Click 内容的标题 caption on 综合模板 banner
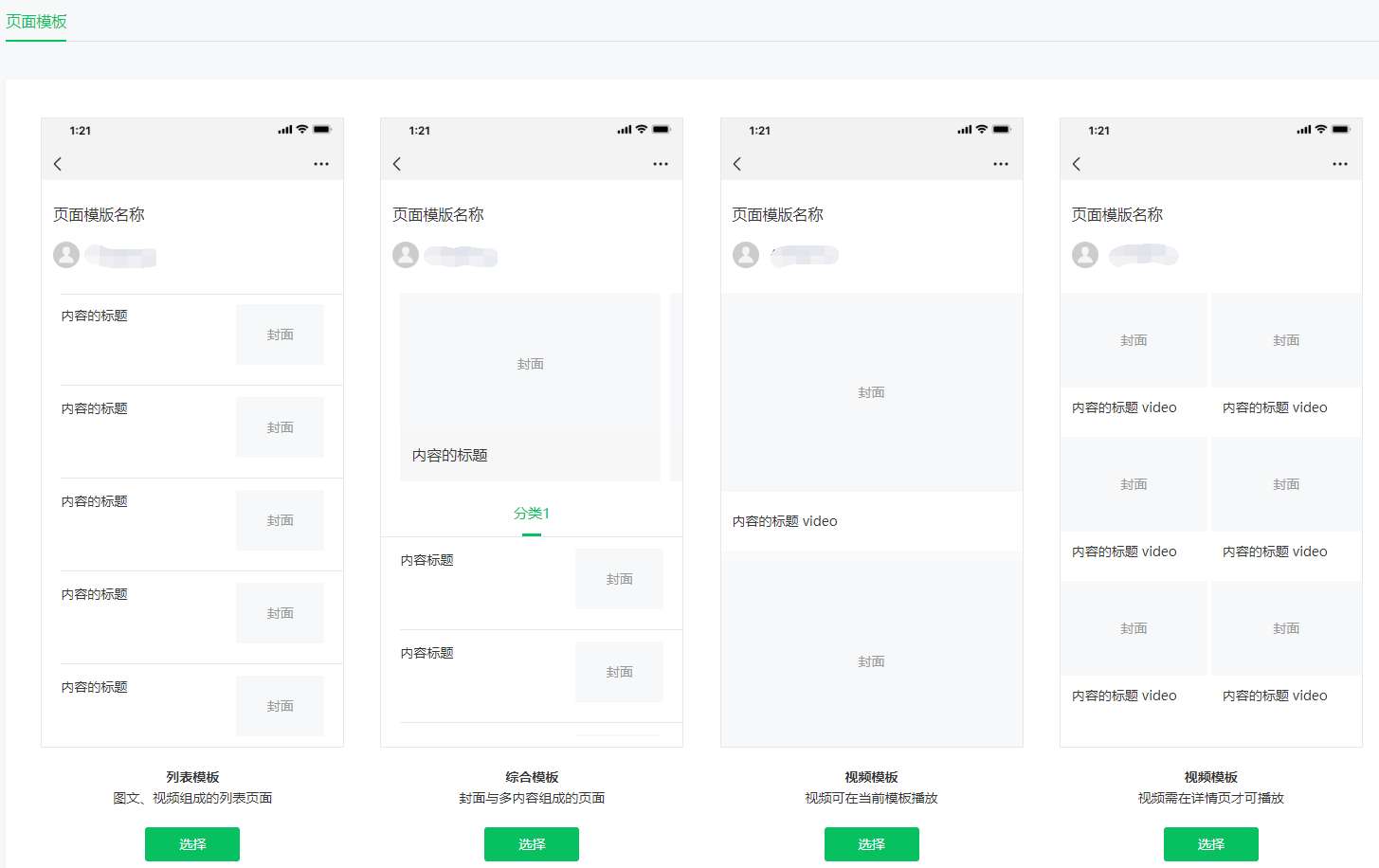Image resolution: width=1379 pixels, height=868 pixels. tap(450, 456)
